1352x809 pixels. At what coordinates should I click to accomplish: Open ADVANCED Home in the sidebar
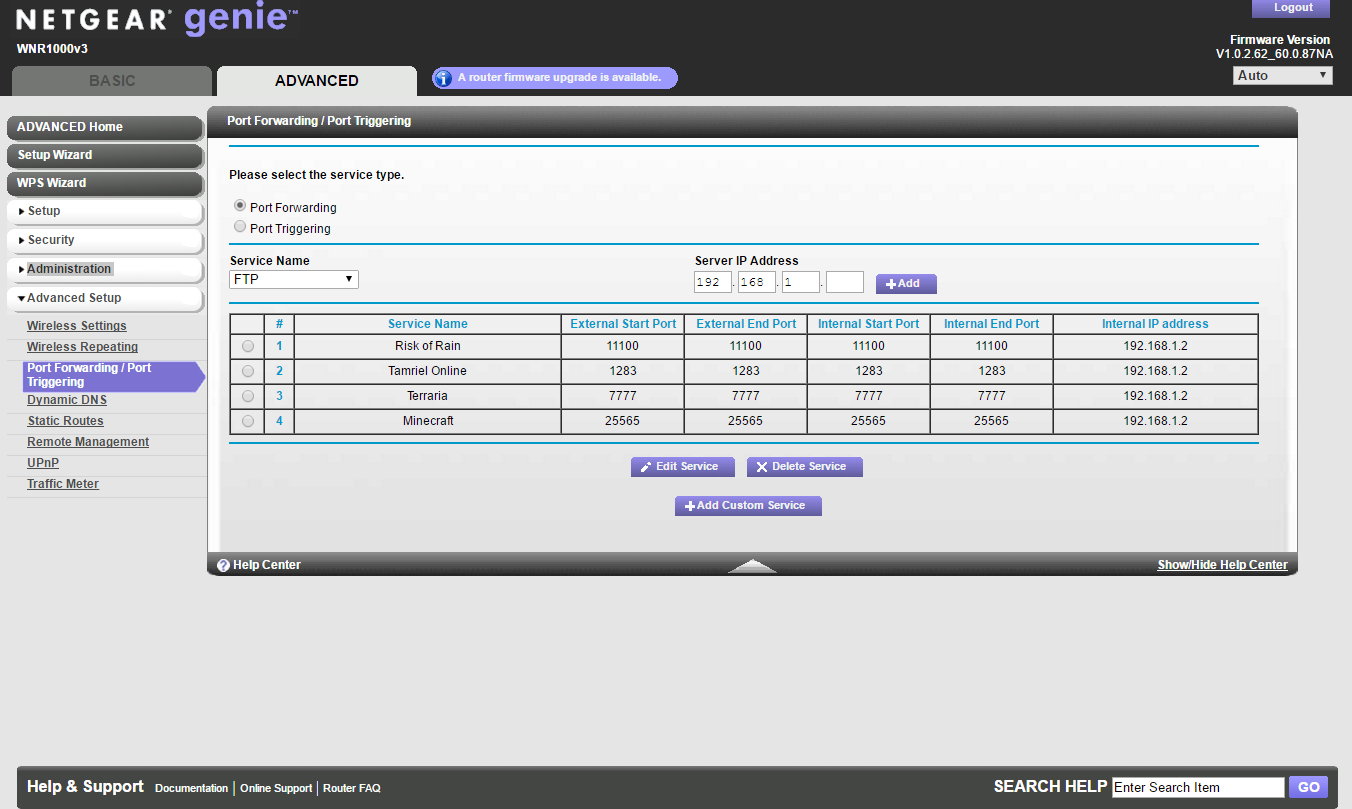[x=105, y=127]
